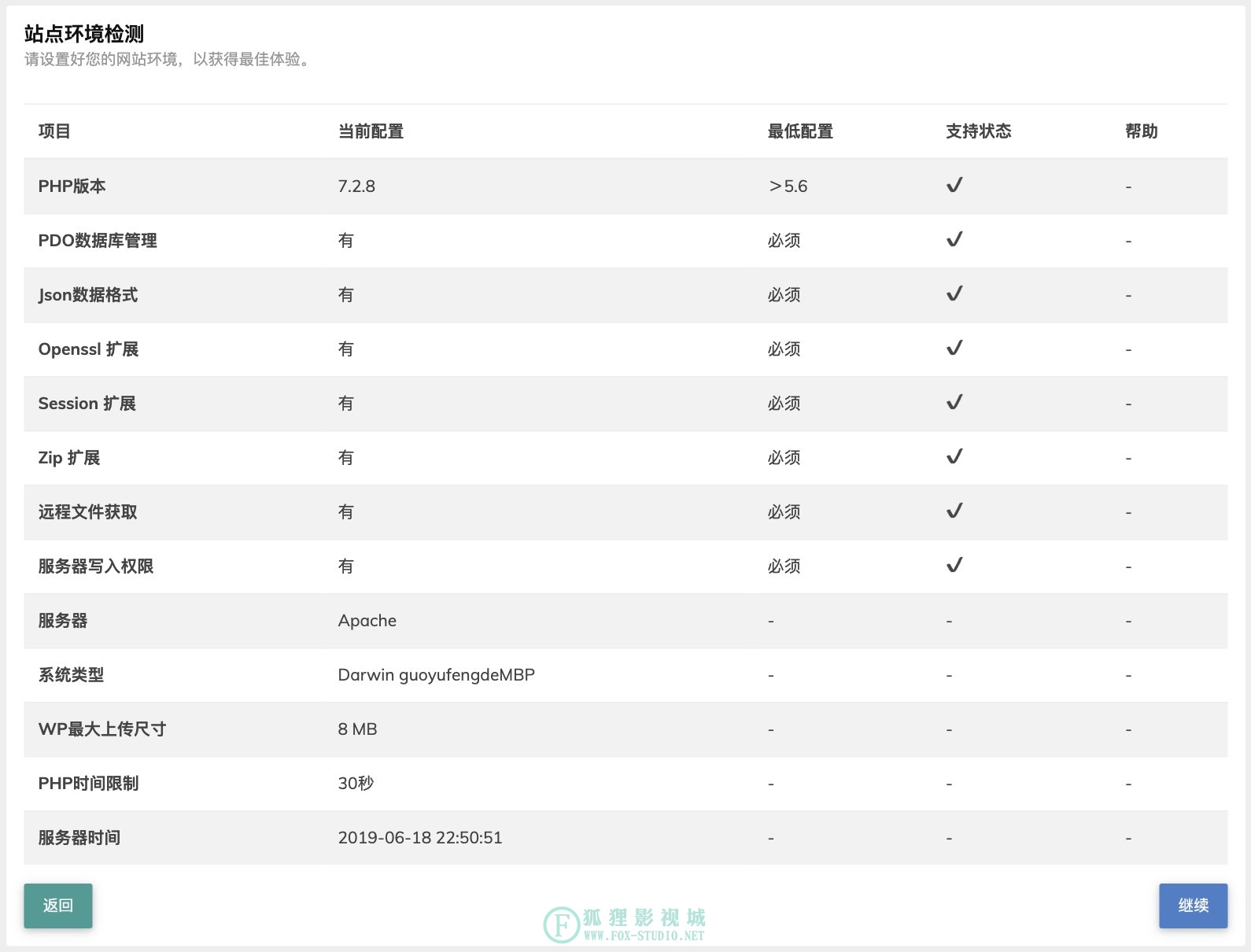Click the checkmark in the Openssl 扩展 row
This screenshot has height=952, width=1251.
click(954, 349)
